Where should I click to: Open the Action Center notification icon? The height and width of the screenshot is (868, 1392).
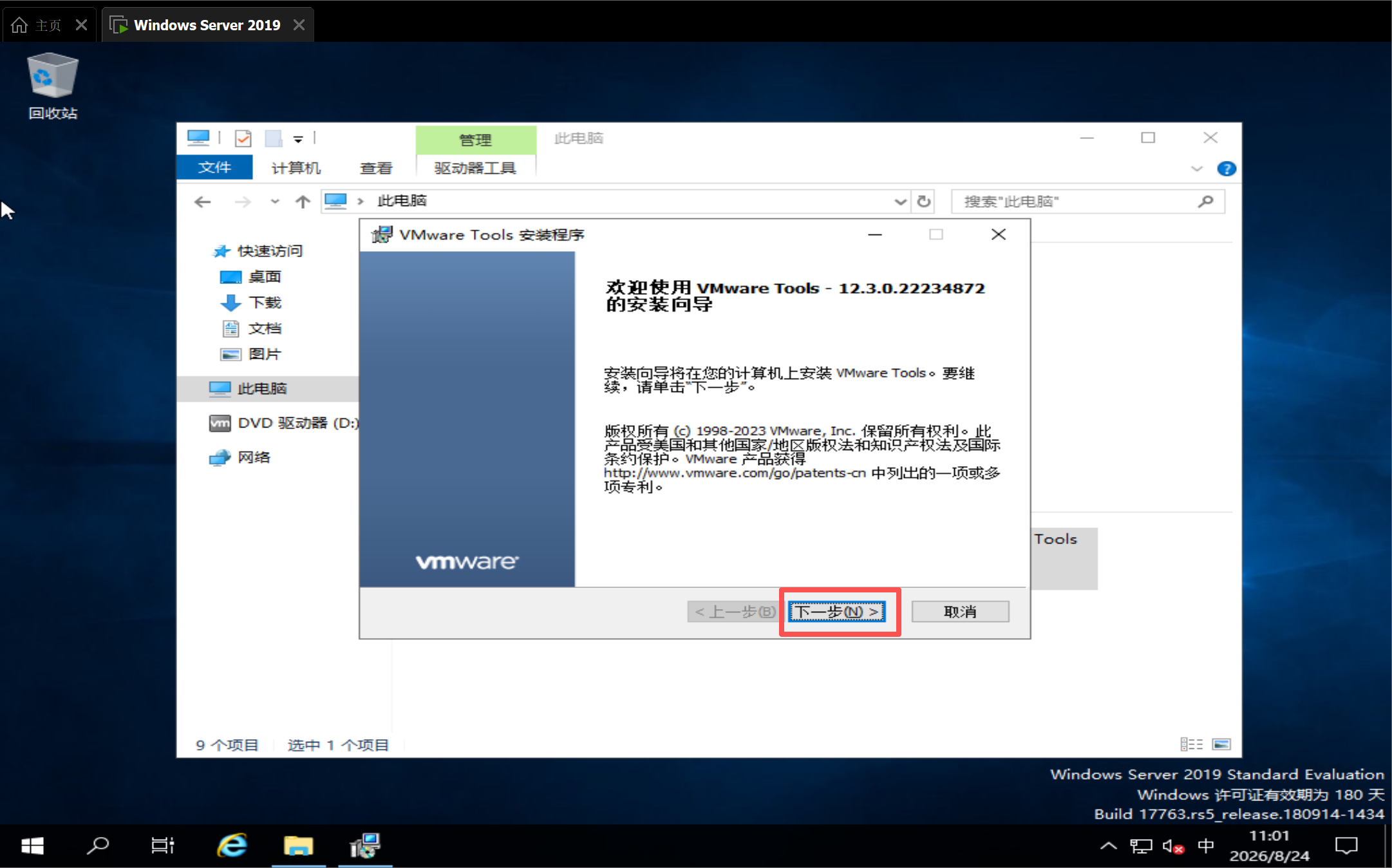pyautogui.click(x=1346, y=846)
